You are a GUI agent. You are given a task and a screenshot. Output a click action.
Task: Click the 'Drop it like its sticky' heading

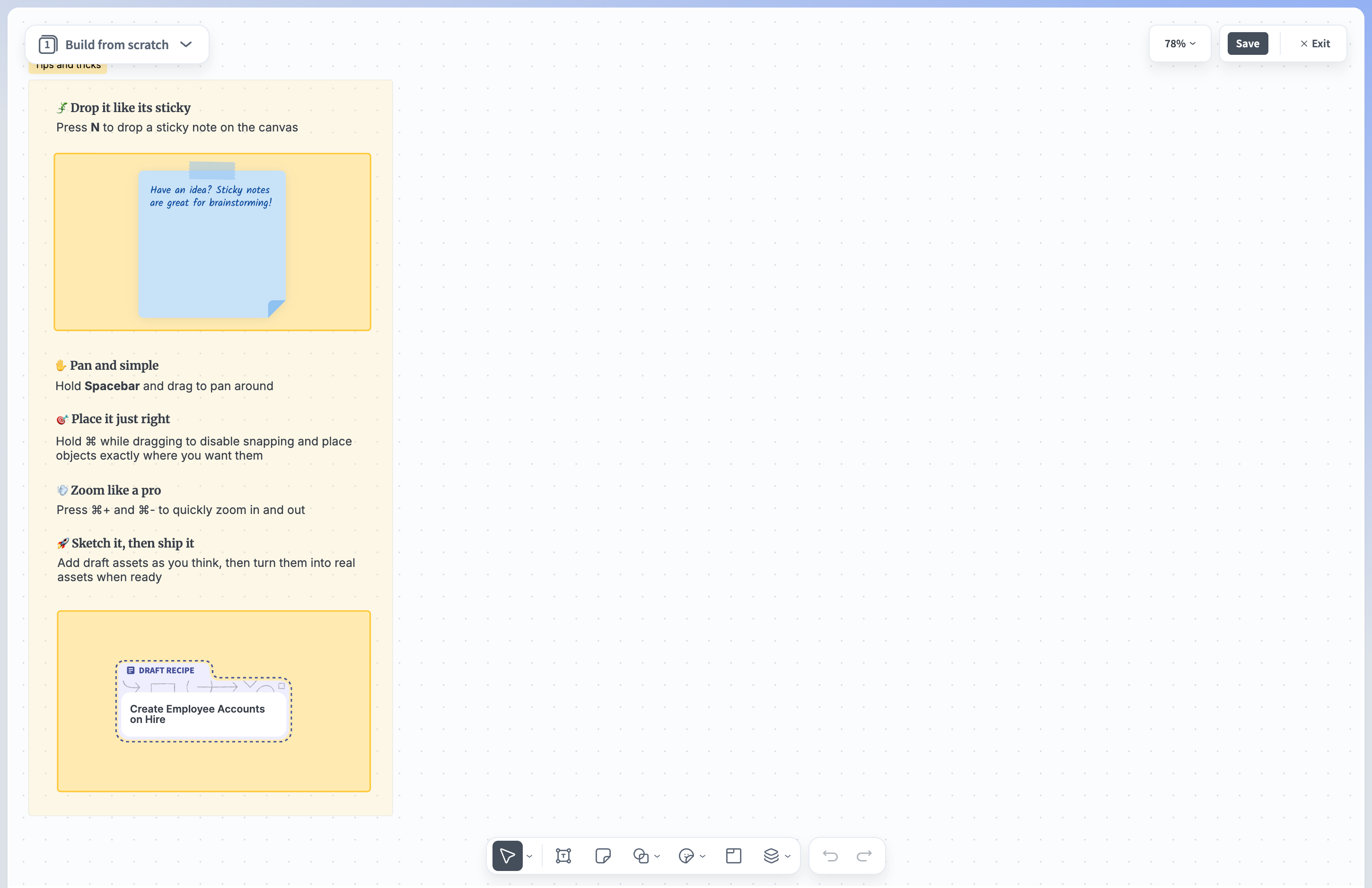[130, 108]
